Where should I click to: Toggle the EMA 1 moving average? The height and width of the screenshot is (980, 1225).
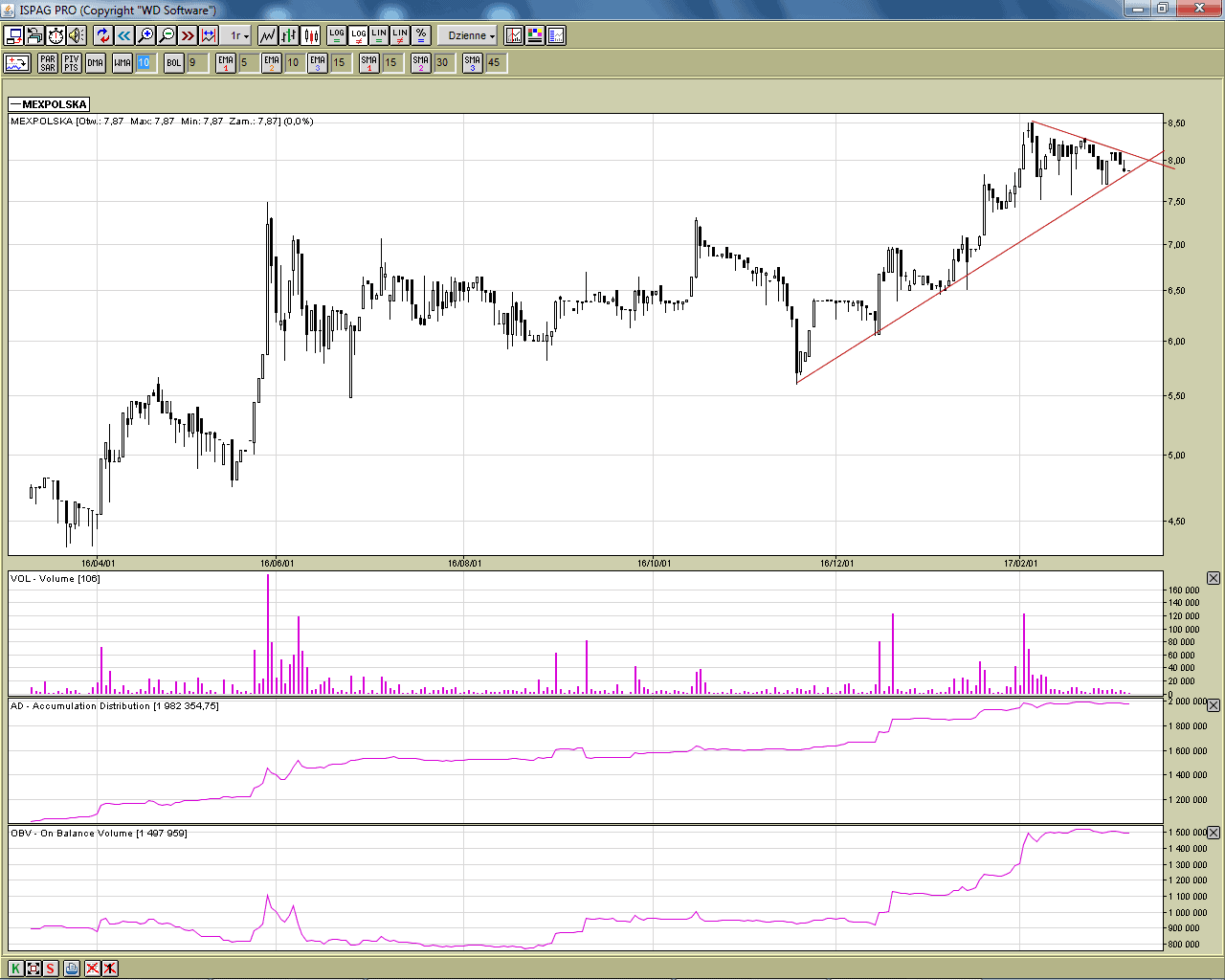tap(225, 63)
